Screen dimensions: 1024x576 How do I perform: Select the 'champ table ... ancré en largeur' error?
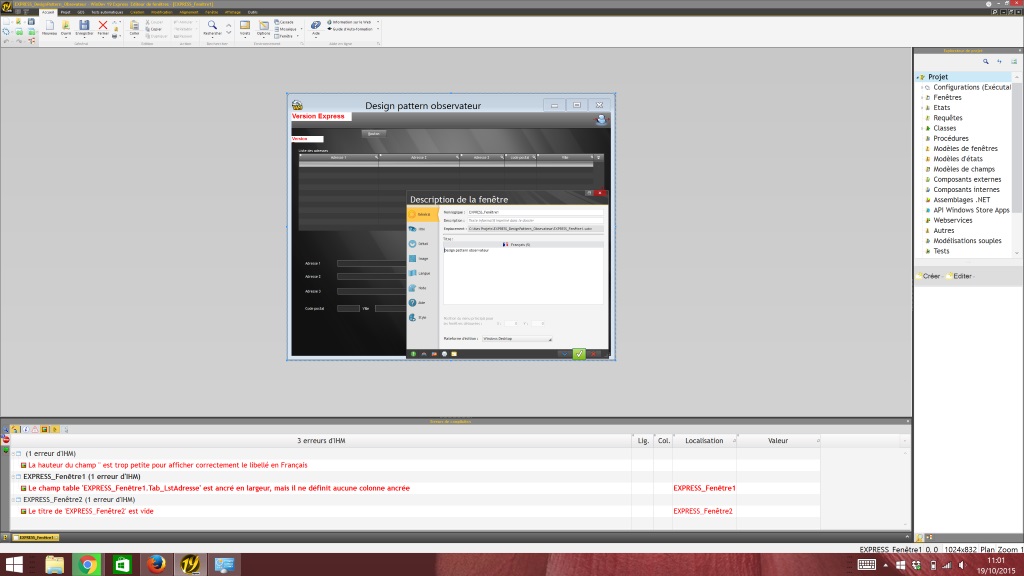point(219,488)
